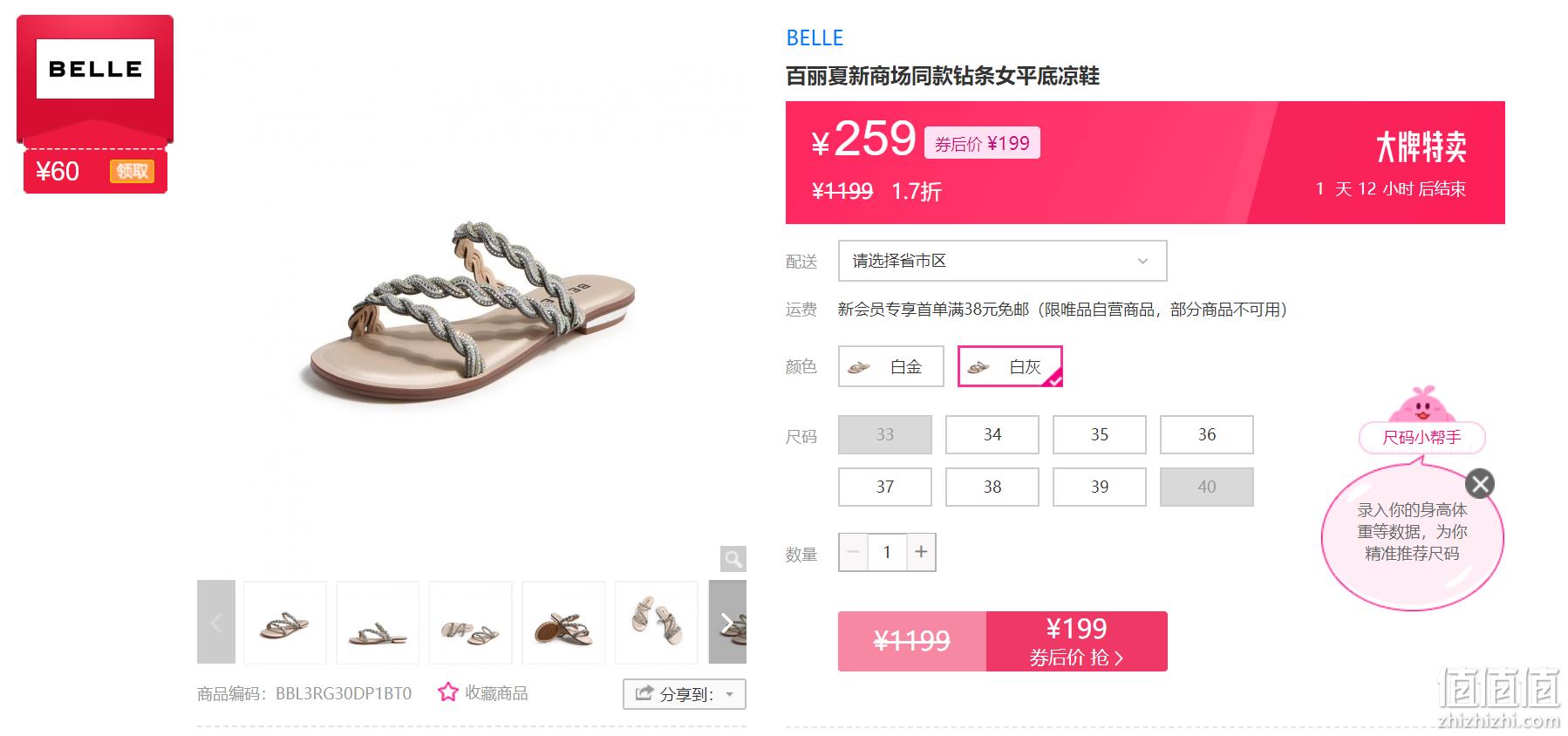
Task: Expand the 分享到 share dropdown
Action: tap(685, 694)
